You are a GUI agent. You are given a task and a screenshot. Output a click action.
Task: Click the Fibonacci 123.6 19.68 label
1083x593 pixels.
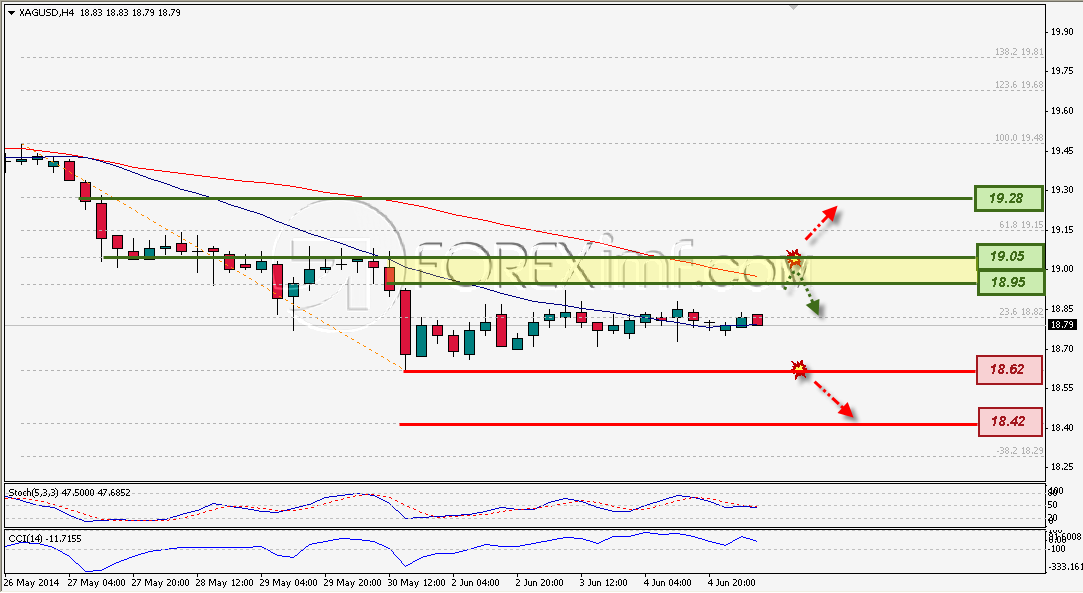tap(1019, 85)
